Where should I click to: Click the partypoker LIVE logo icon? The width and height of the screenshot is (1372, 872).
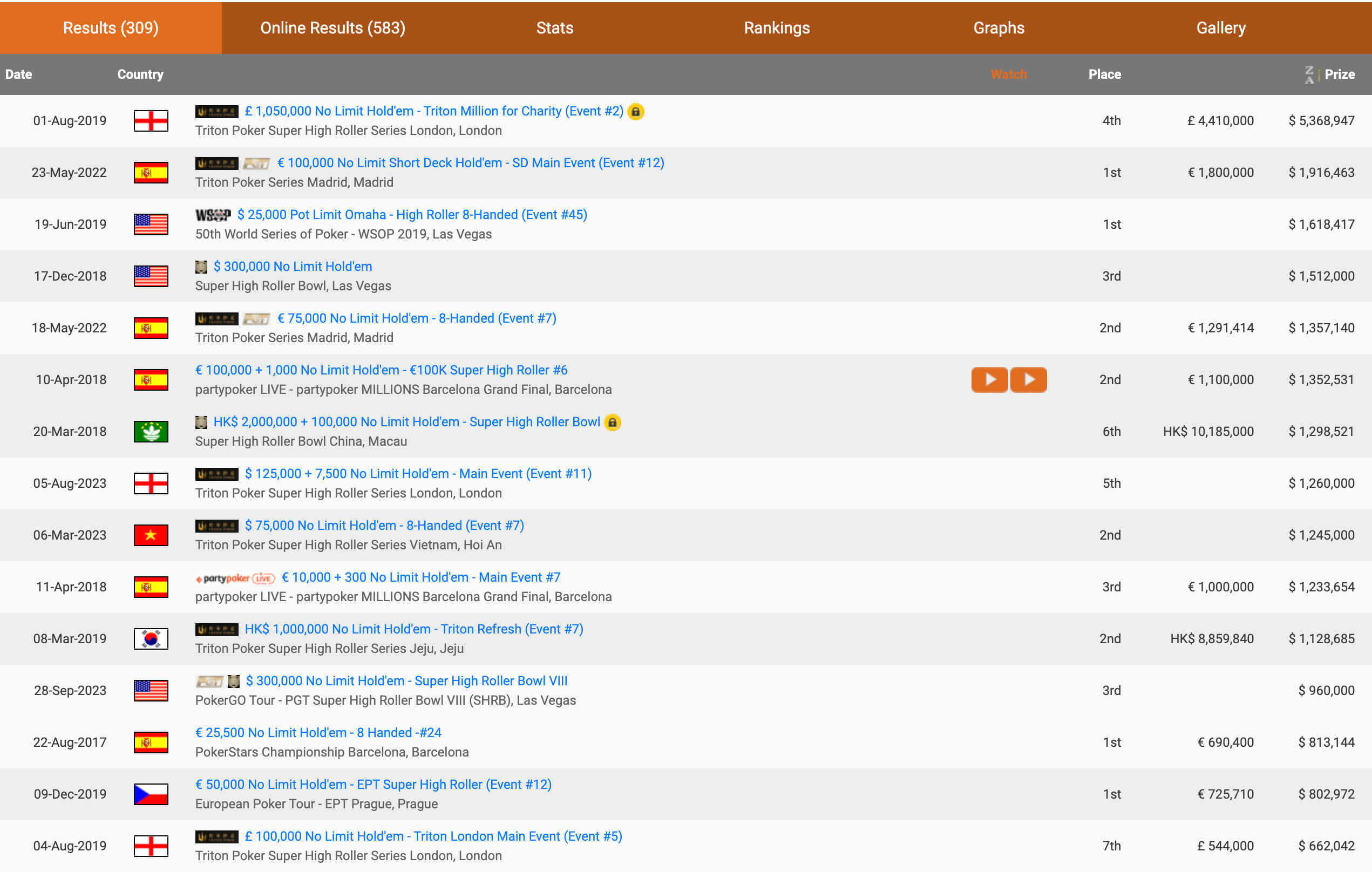[x=235, y=578]
